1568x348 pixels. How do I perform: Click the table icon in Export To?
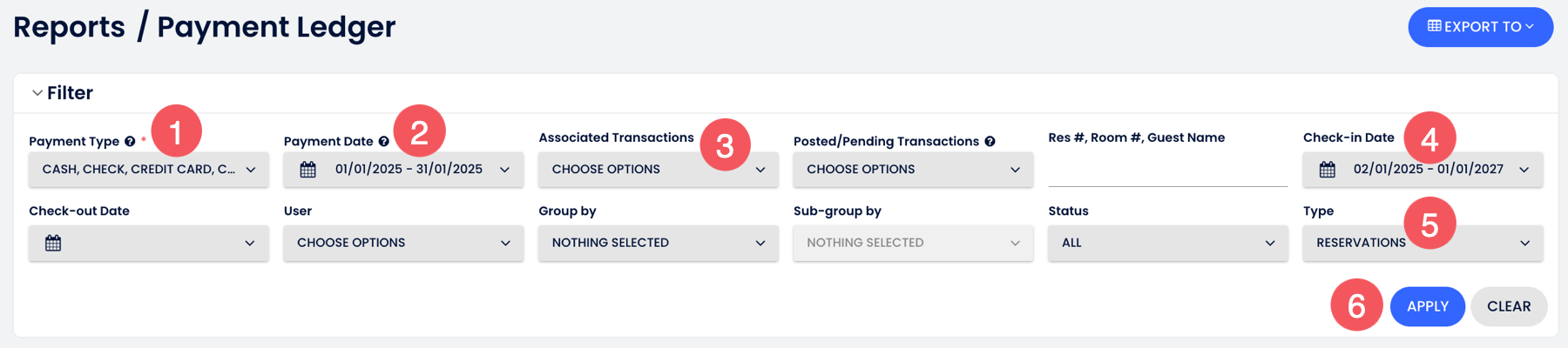[1434, 26]
